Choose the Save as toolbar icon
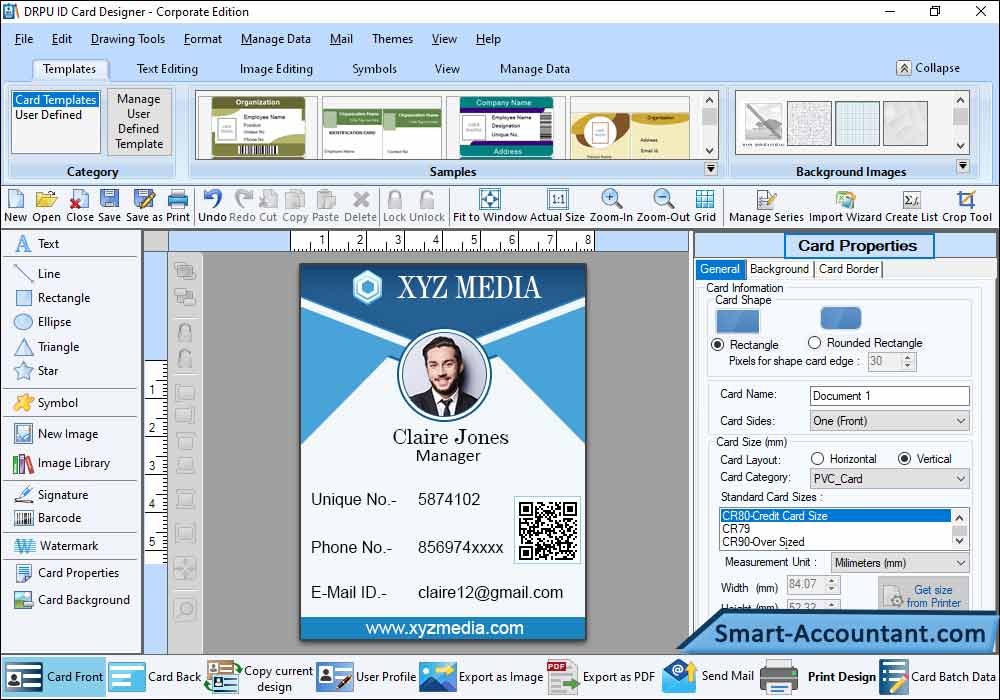This screenshot has width=1000, height=700. pos(144,206)
